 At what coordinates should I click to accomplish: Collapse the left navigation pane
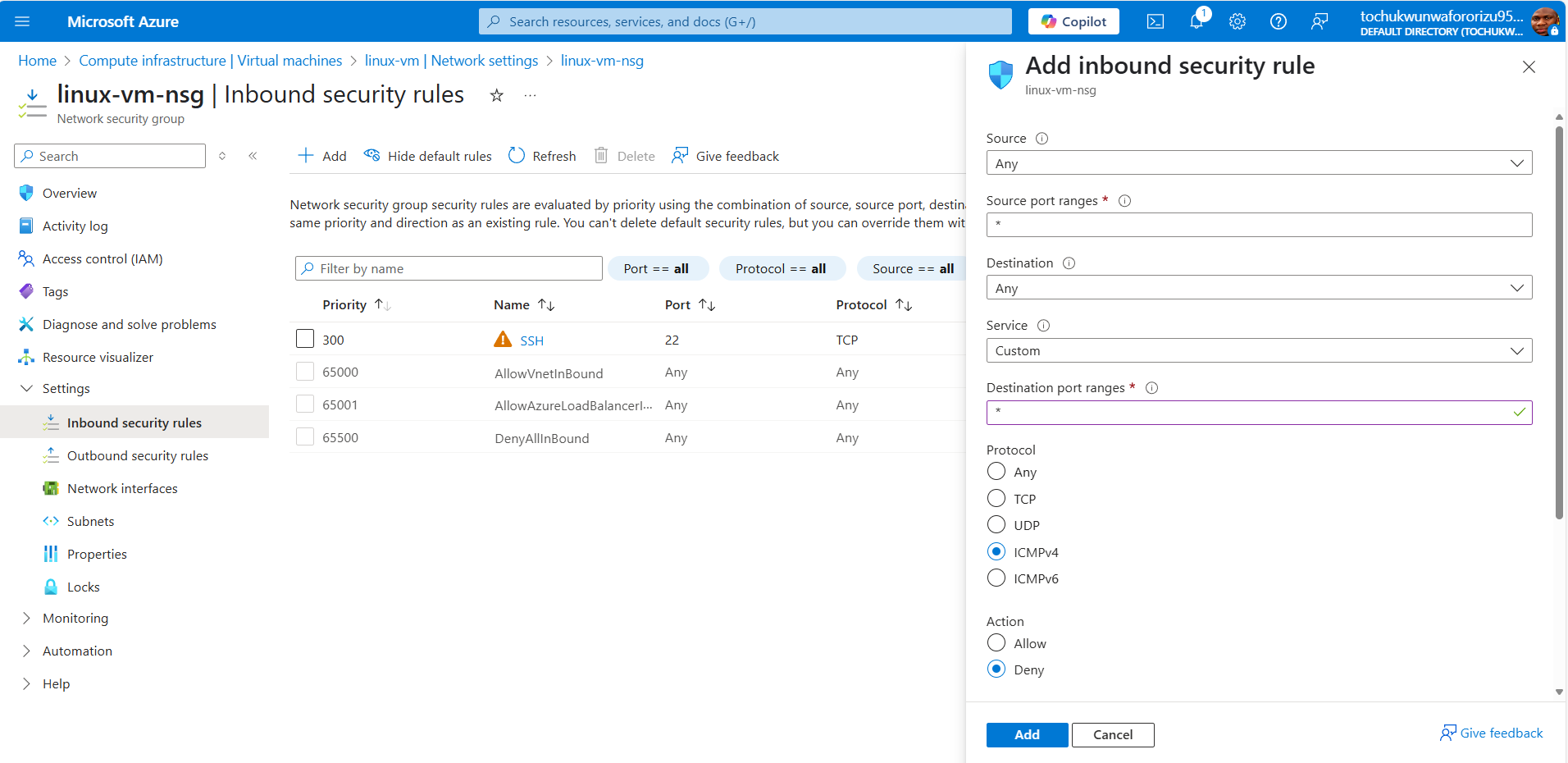click(x=253, y=156)
